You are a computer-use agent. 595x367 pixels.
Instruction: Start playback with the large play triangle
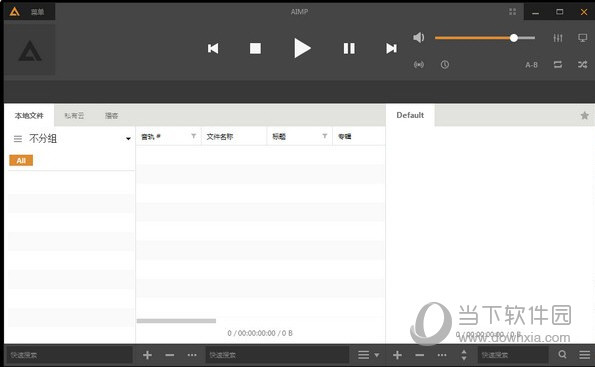click(302, 48)
